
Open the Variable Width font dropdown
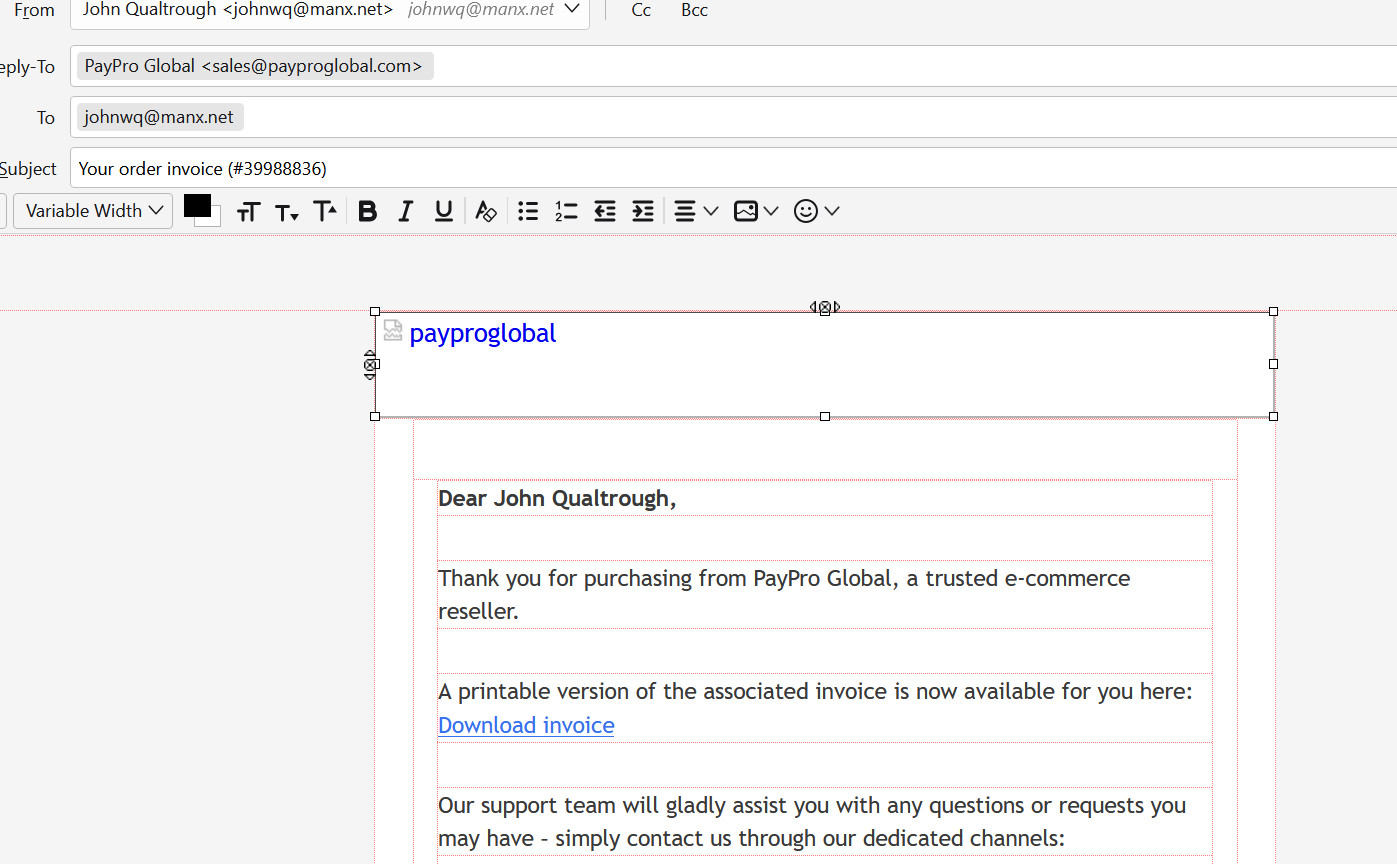[93, 211]
